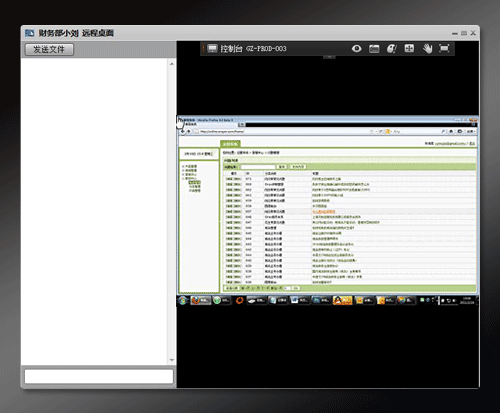Screen dimensions: 500x413
Task: Click the search field in remote page's green bar
Action: tap(258, 167)
